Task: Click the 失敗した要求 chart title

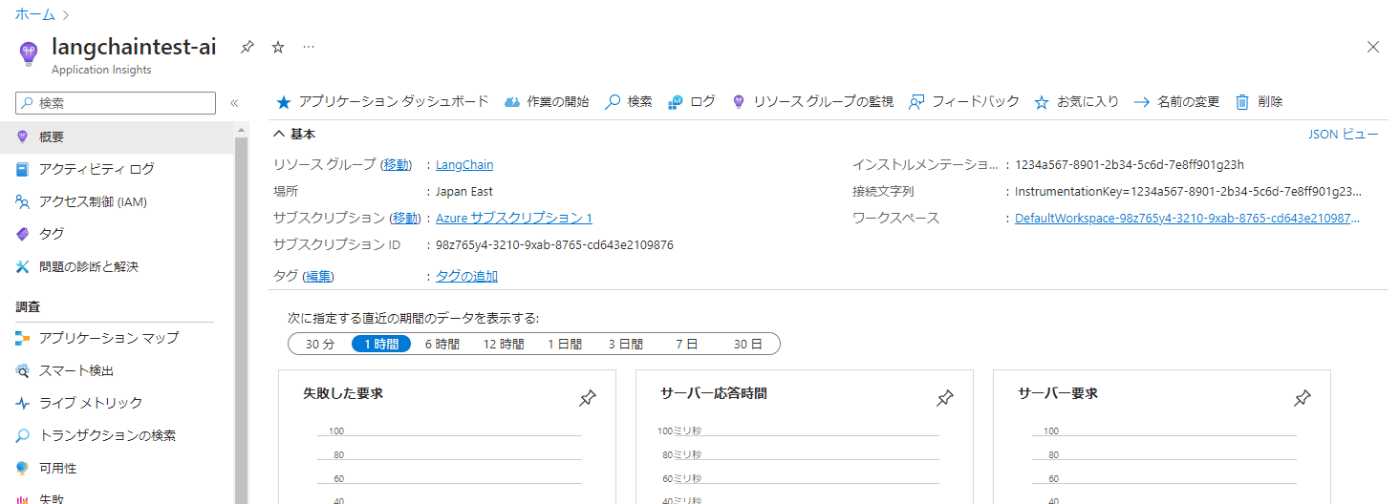Action: coord(343,394)
